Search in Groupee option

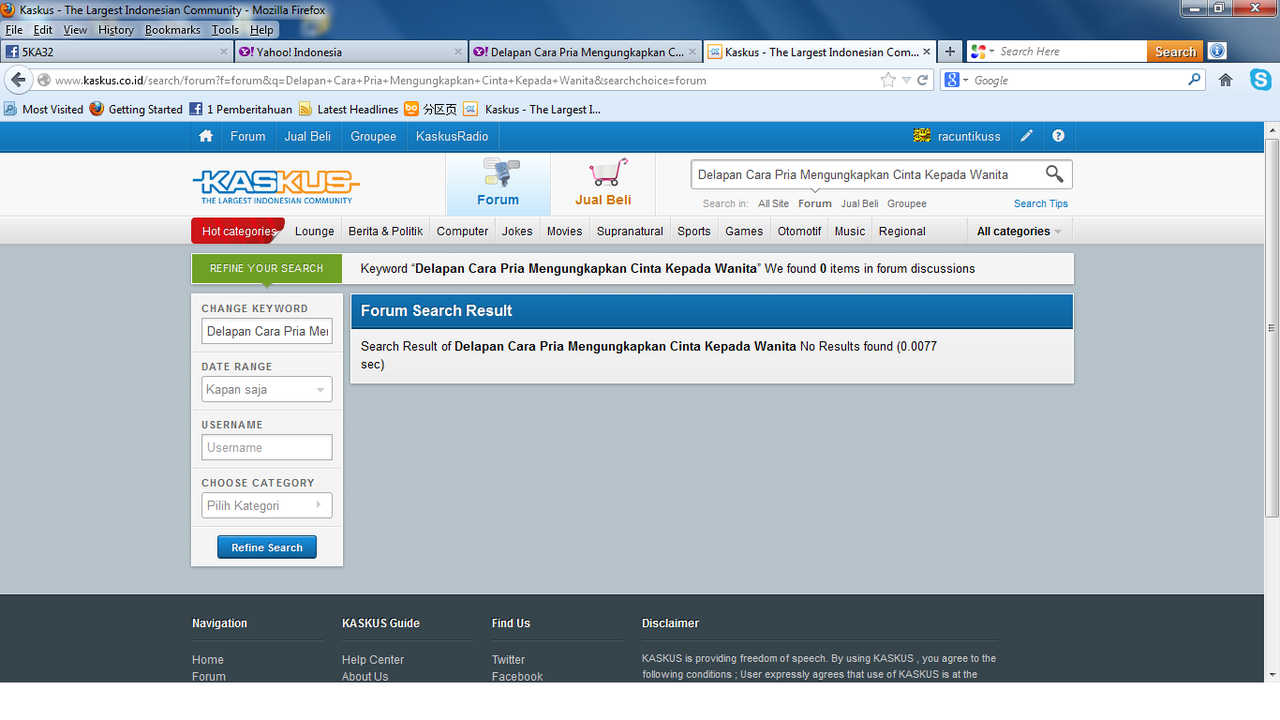[907, 204]
